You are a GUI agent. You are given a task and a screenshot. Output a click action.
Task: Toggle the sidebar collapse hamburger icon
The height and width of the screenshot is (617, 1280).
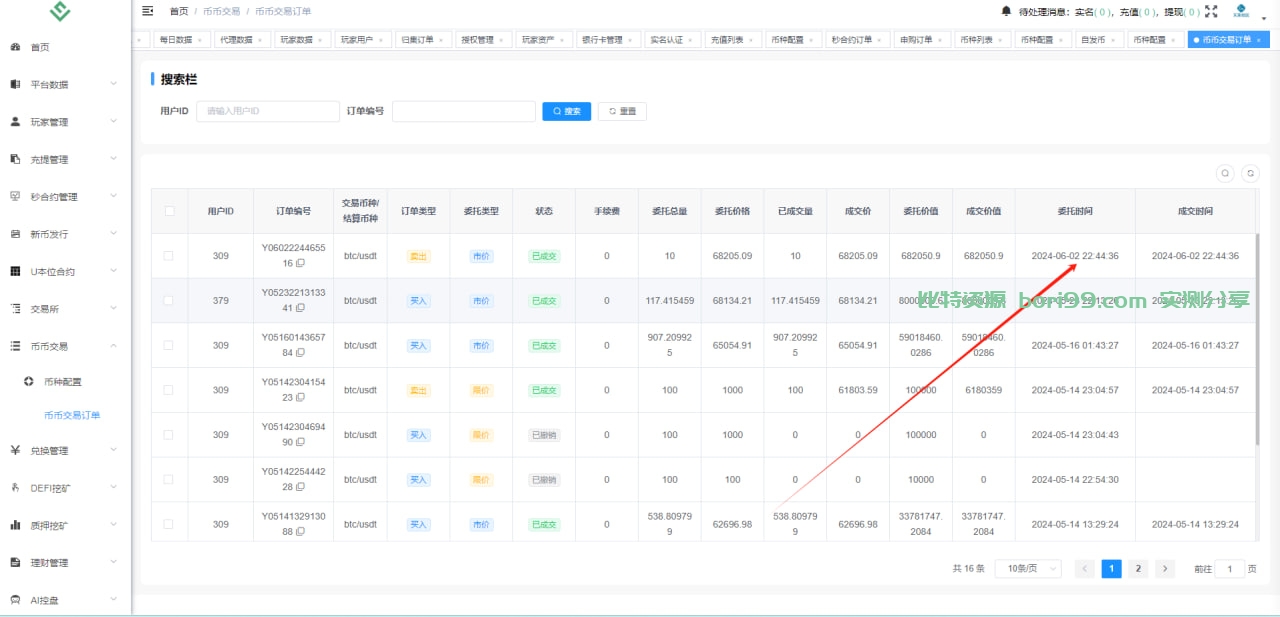(148, 11)
